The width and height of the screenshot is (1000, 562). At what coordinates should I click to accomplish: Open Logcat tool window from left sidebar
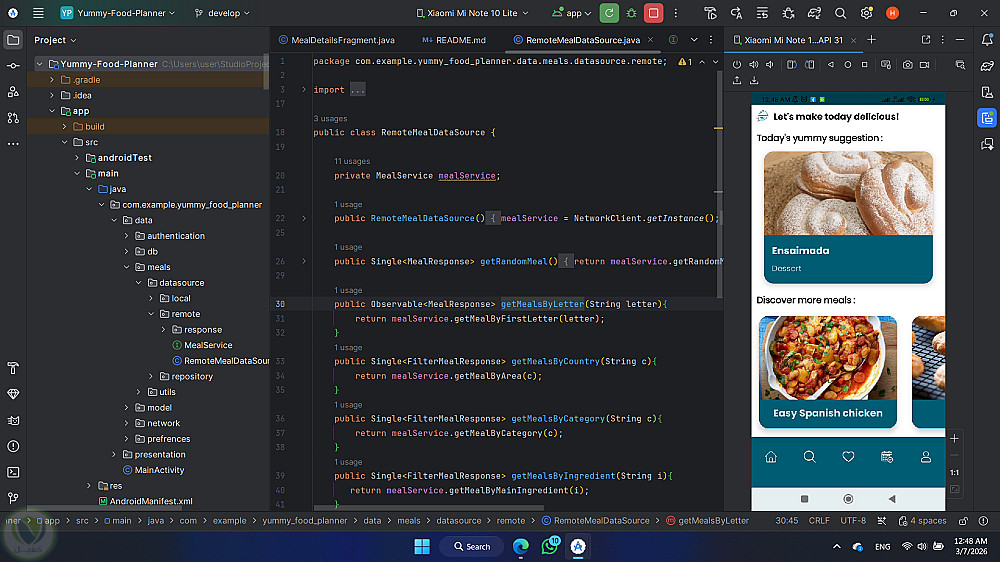[x=13, y=420]
